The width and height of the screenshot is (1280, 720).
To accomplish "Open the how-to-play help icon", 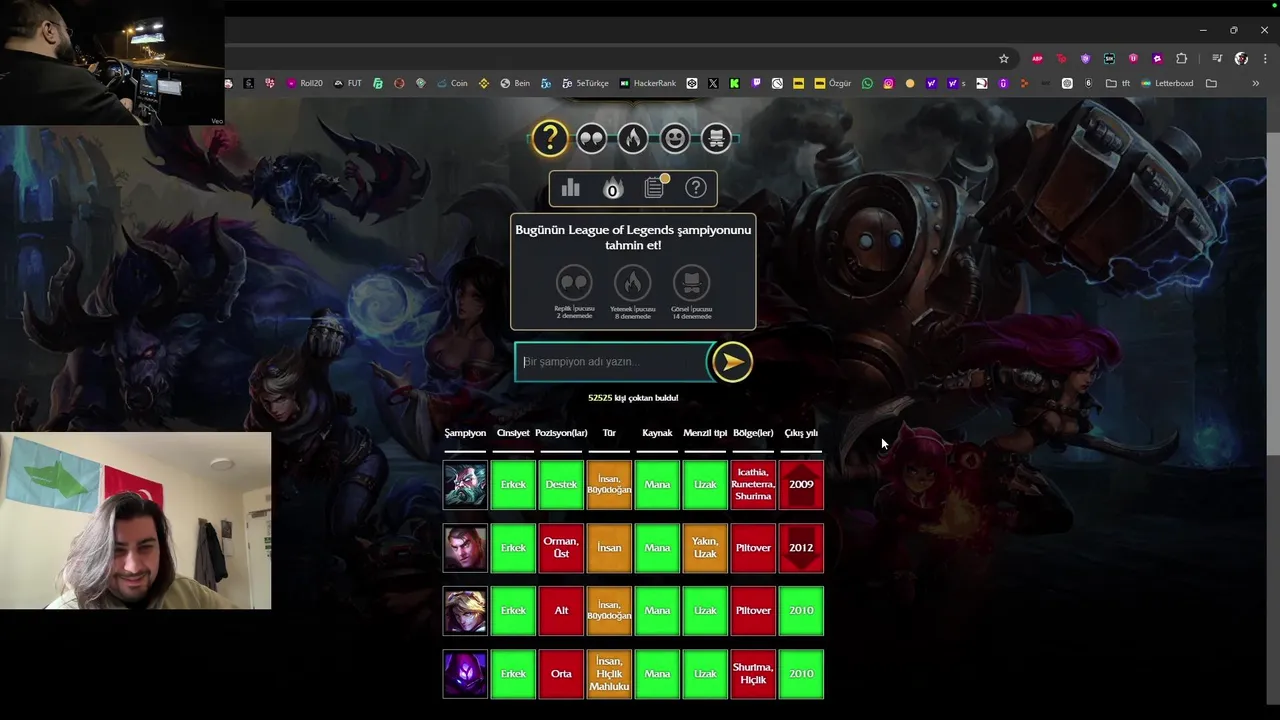I will (696, 188).
